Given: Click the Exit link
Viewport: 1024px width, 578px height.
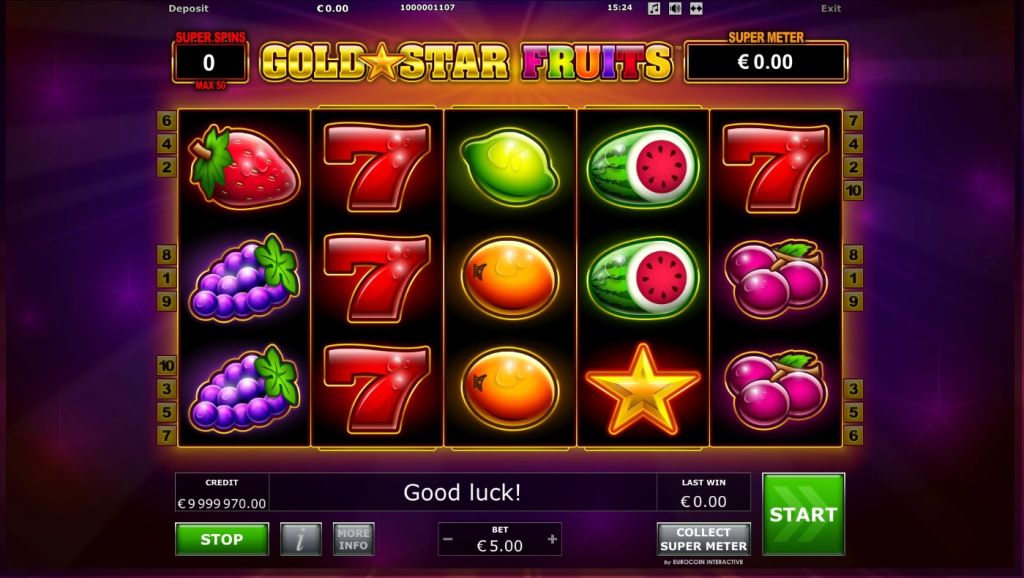Looking at the screenshot, I should click(831, 8).
